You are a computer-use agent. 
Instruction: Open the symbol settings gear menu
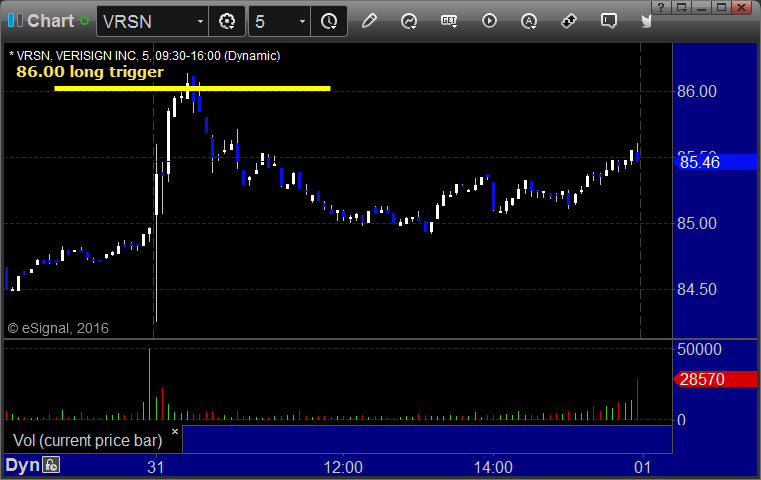point(227,21)
